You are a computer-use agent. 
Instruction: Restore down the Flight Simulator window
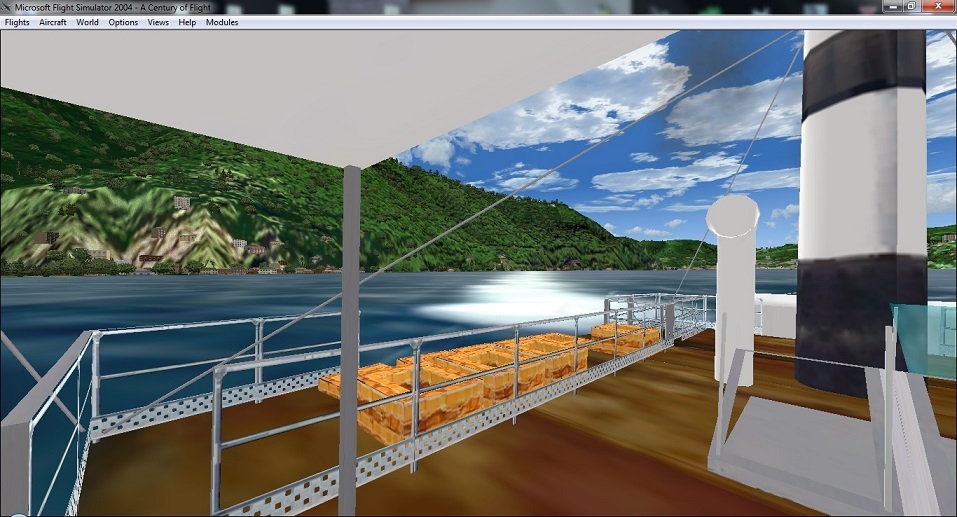tap(911, 5)
